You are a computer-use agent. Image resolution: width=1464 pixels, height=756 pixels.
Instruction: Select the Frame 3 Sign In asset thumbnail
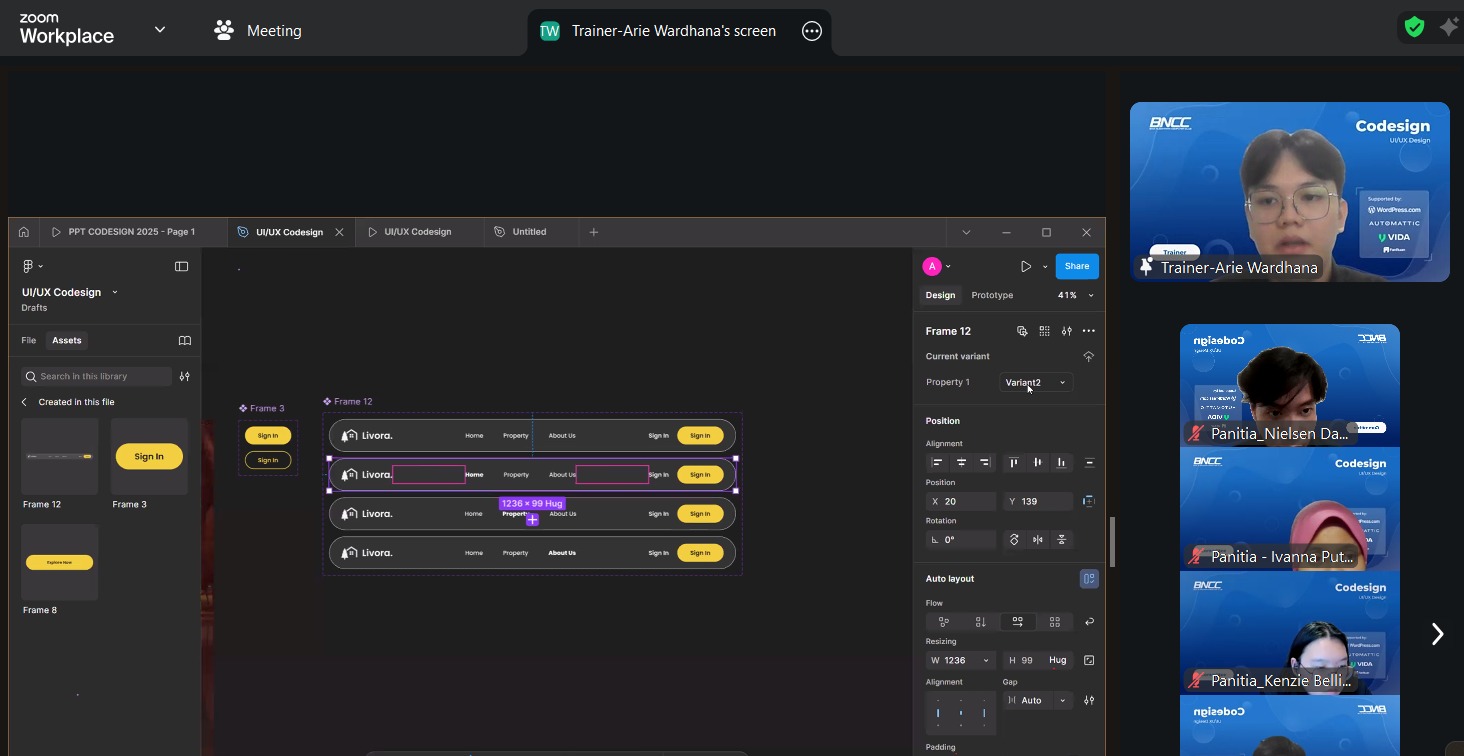(149, 457)
